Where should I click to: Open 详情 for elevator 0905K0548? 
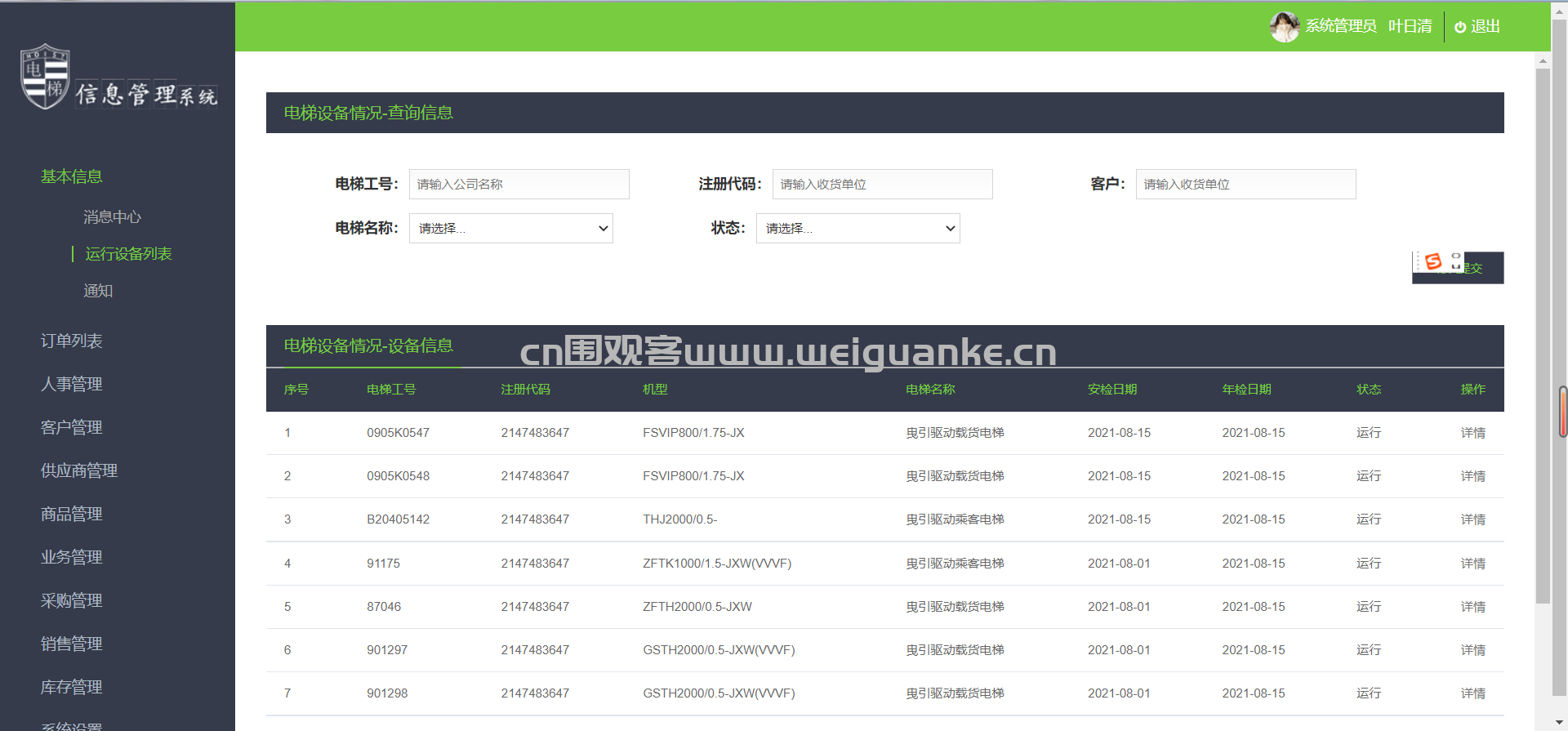pos(1473,476)
